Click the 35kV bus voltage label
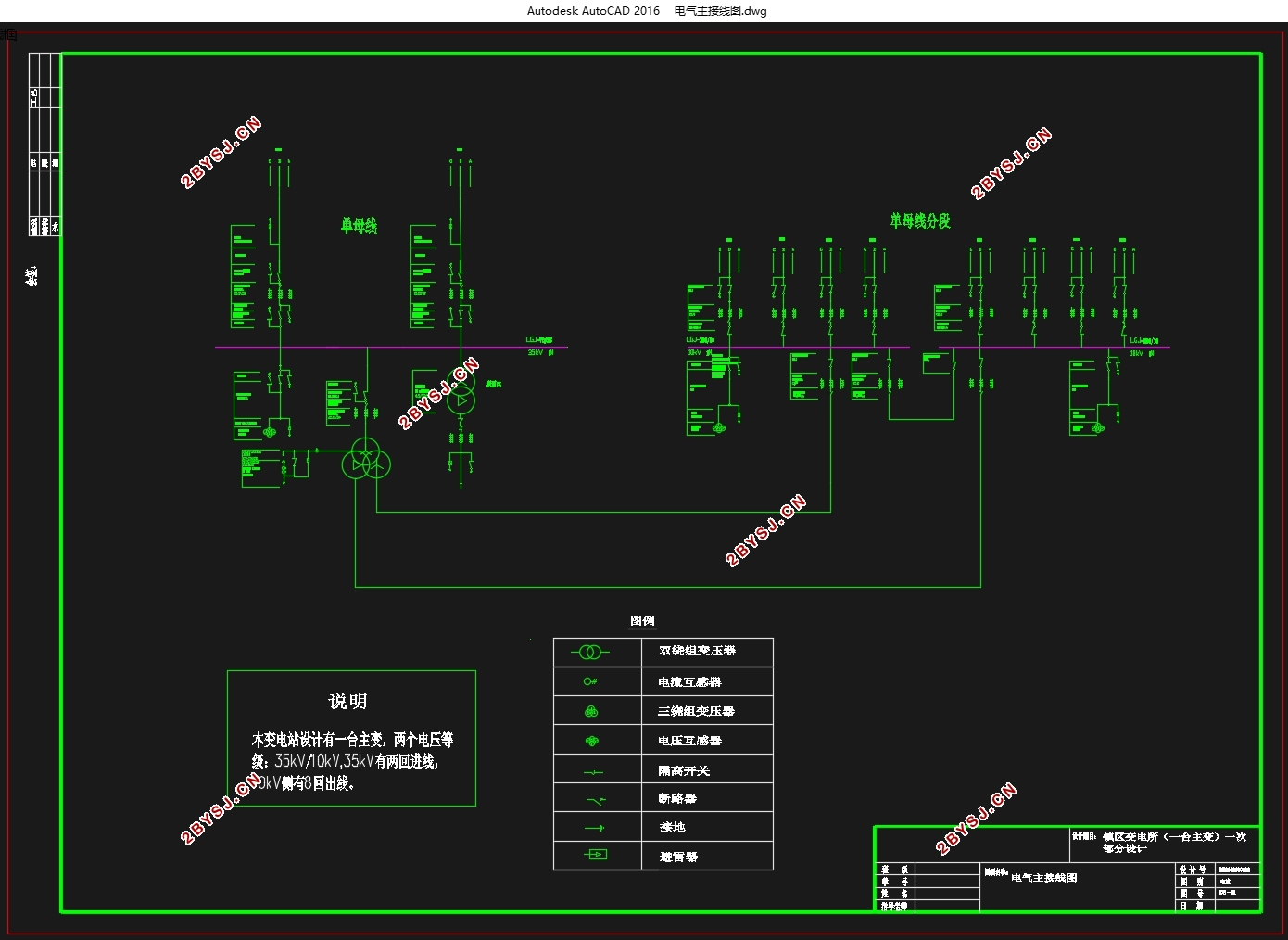The image size is (1288, 940). [x=540, y=352]
